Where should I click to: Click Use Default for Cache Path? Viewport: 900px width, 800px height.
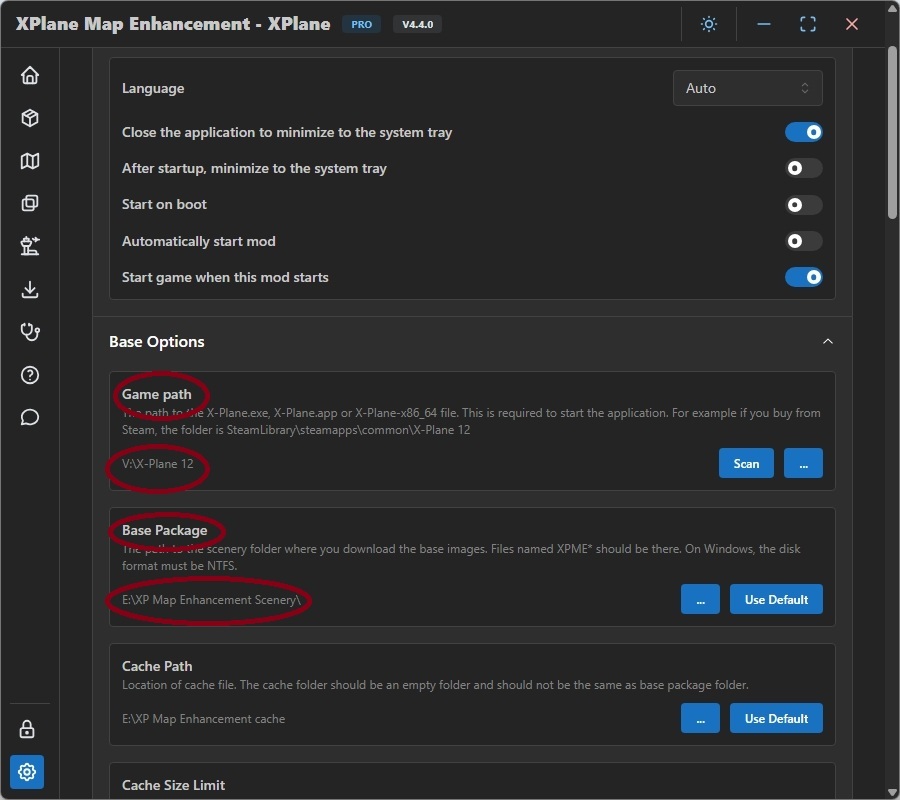[776, 718]
